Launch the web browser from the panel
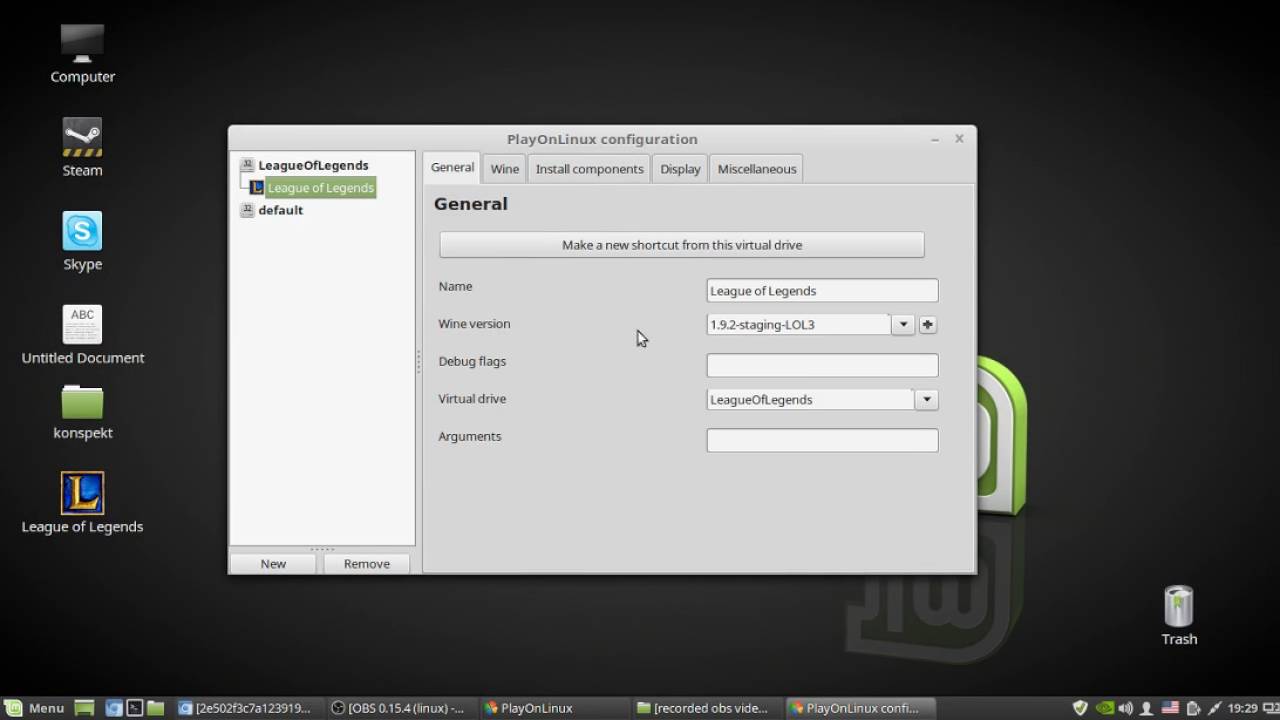The width and height of the screenshot is (1280, 720). 113,708
